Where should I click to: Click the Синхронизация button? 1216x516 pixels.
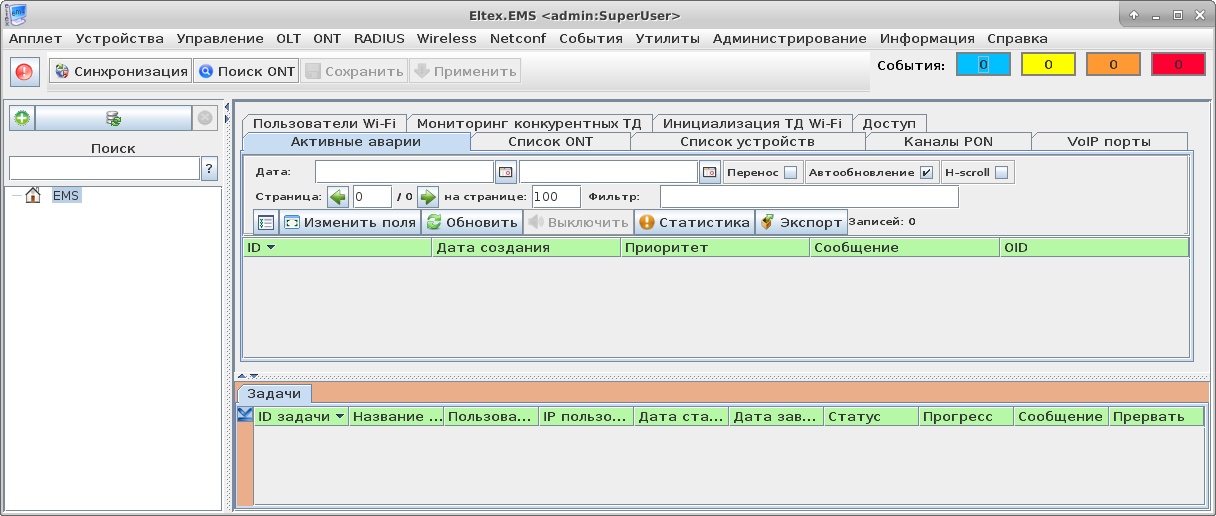[x=120, y=72]
